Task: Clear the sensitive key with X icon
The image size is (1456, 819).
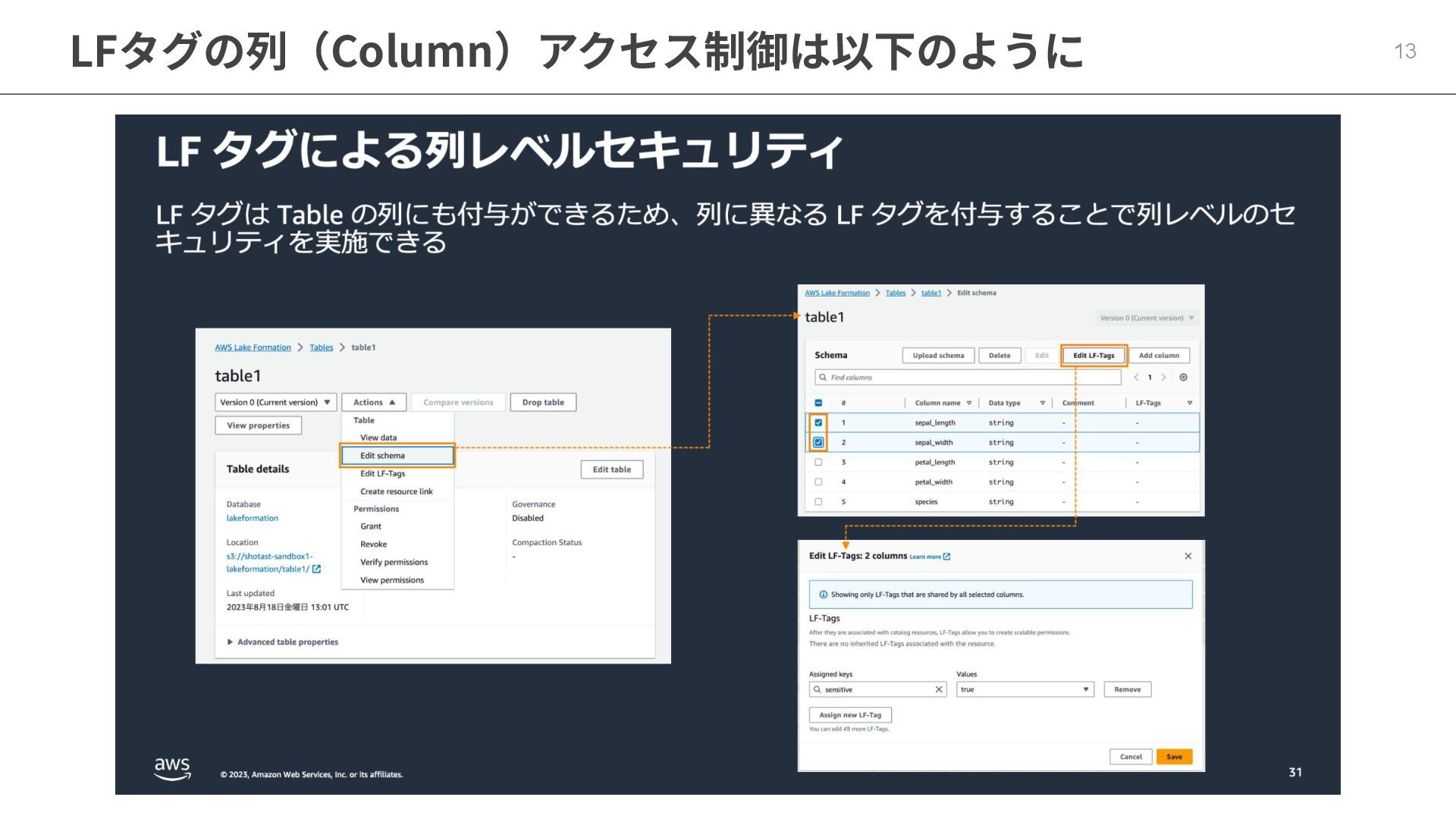Action: (x=939, y=690)
